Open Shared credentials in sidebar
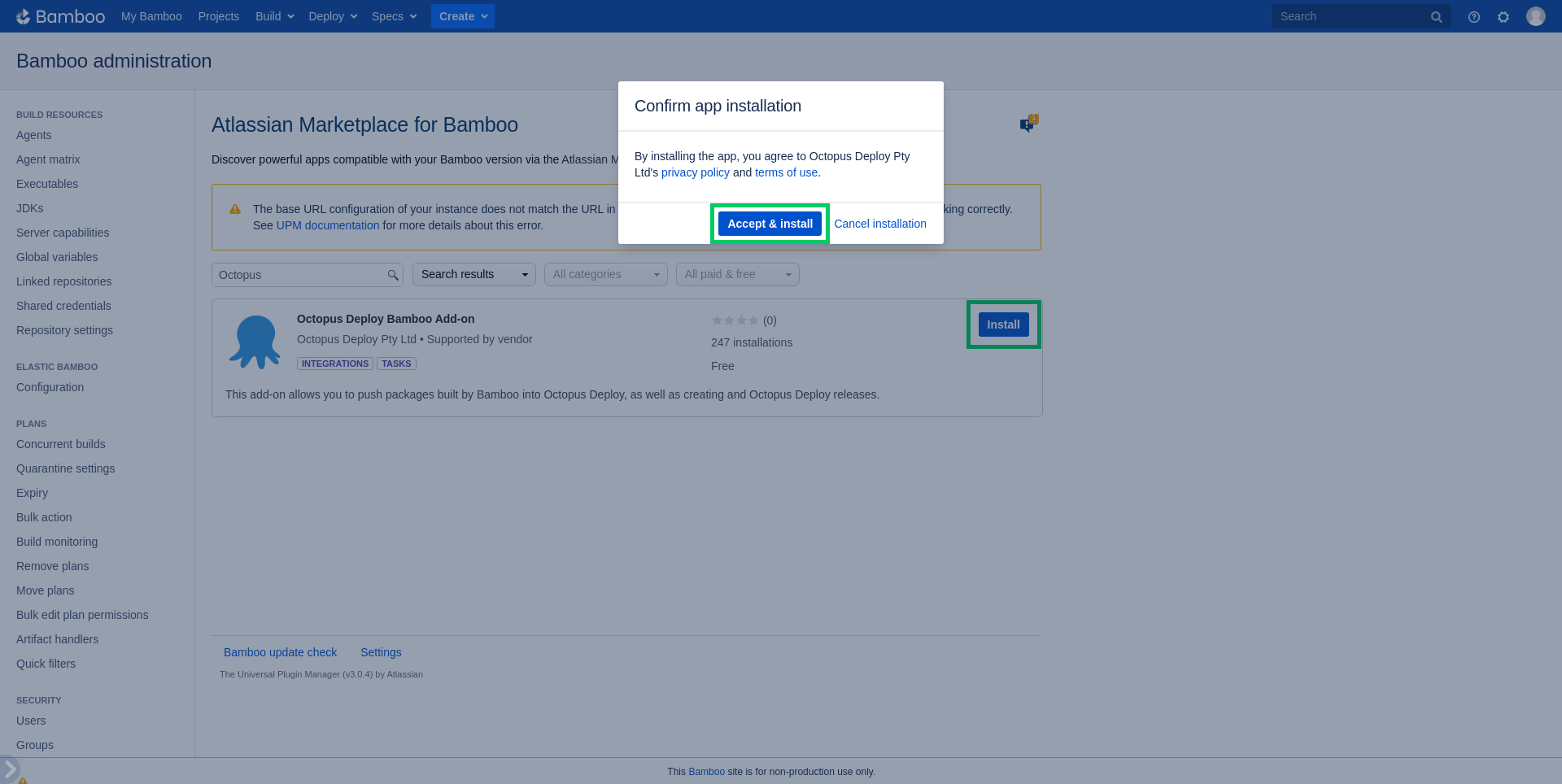The image size is (1562, 784). click(63, 306)
